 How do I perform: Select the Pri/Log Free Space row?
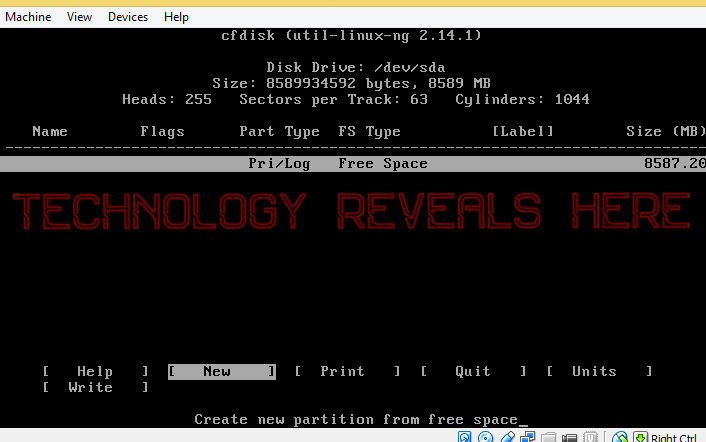tap(353, 164)
